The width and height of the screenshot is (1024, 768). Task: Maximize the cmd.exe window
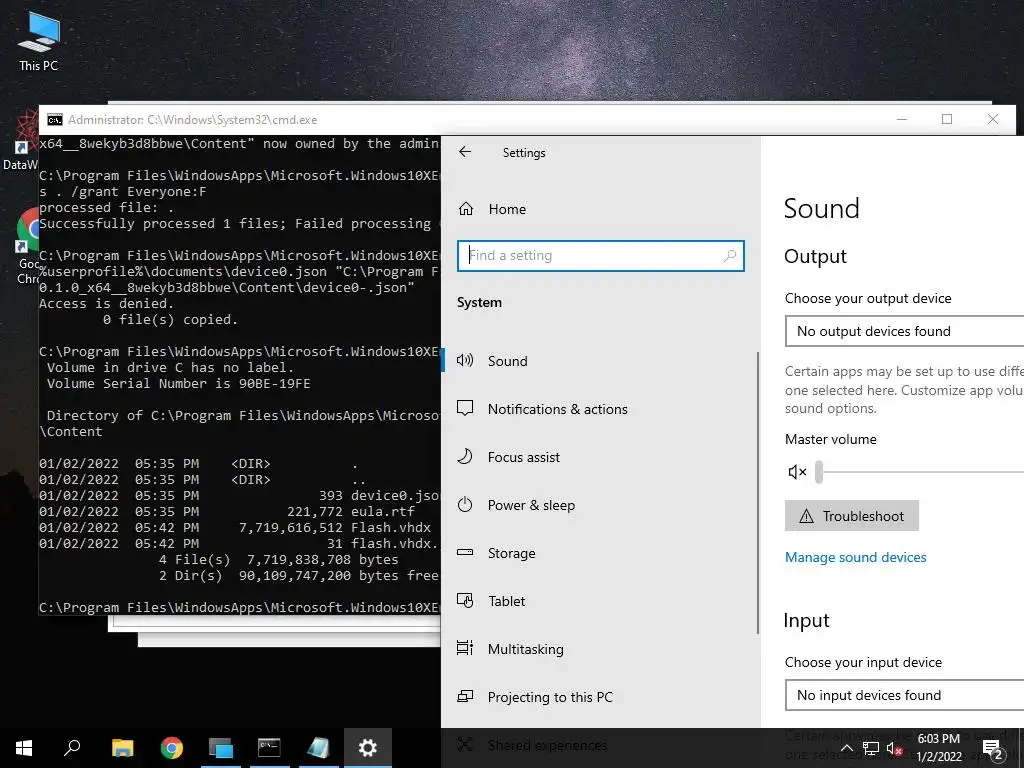tap(947, 119)
